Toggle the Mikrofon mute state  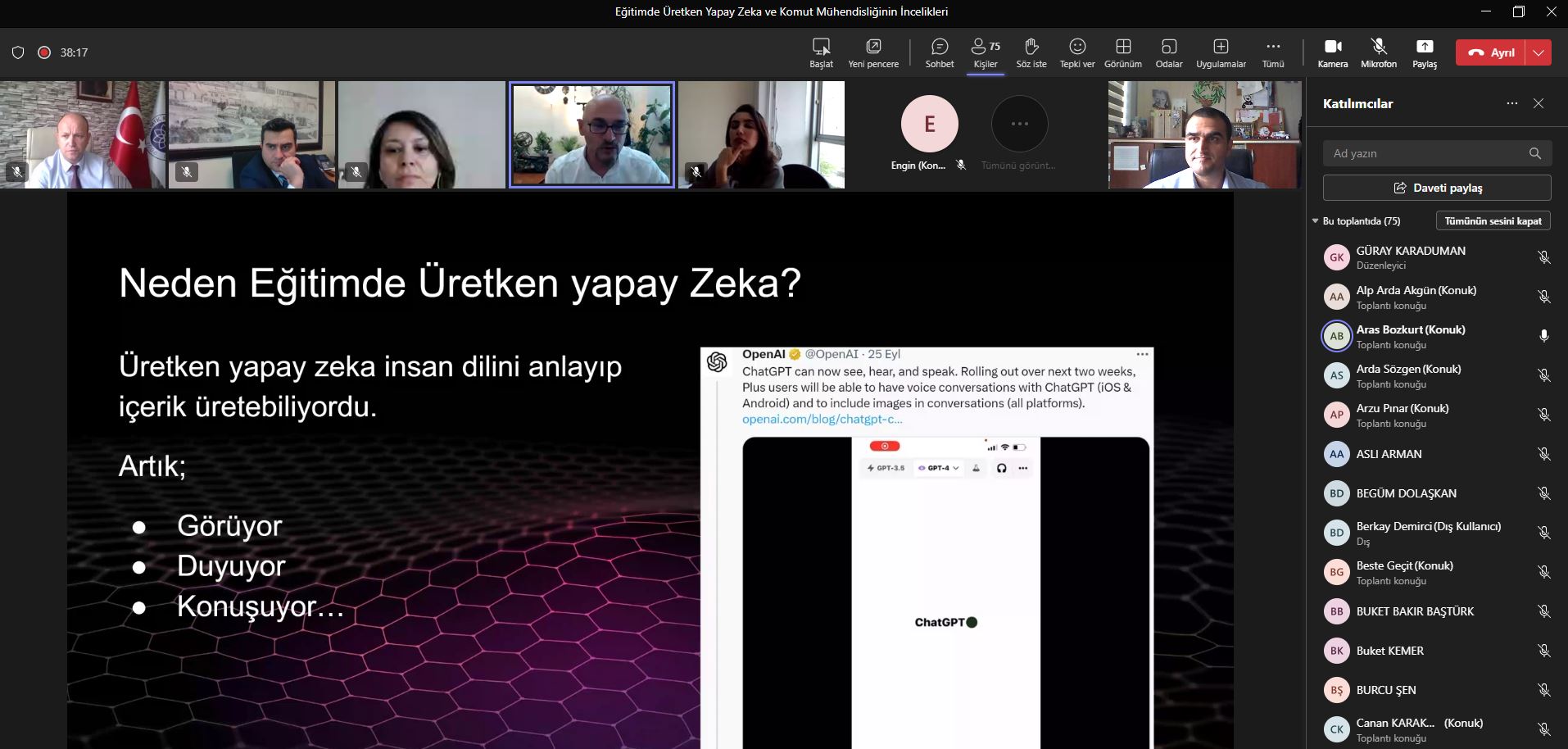click(1379, 52)
